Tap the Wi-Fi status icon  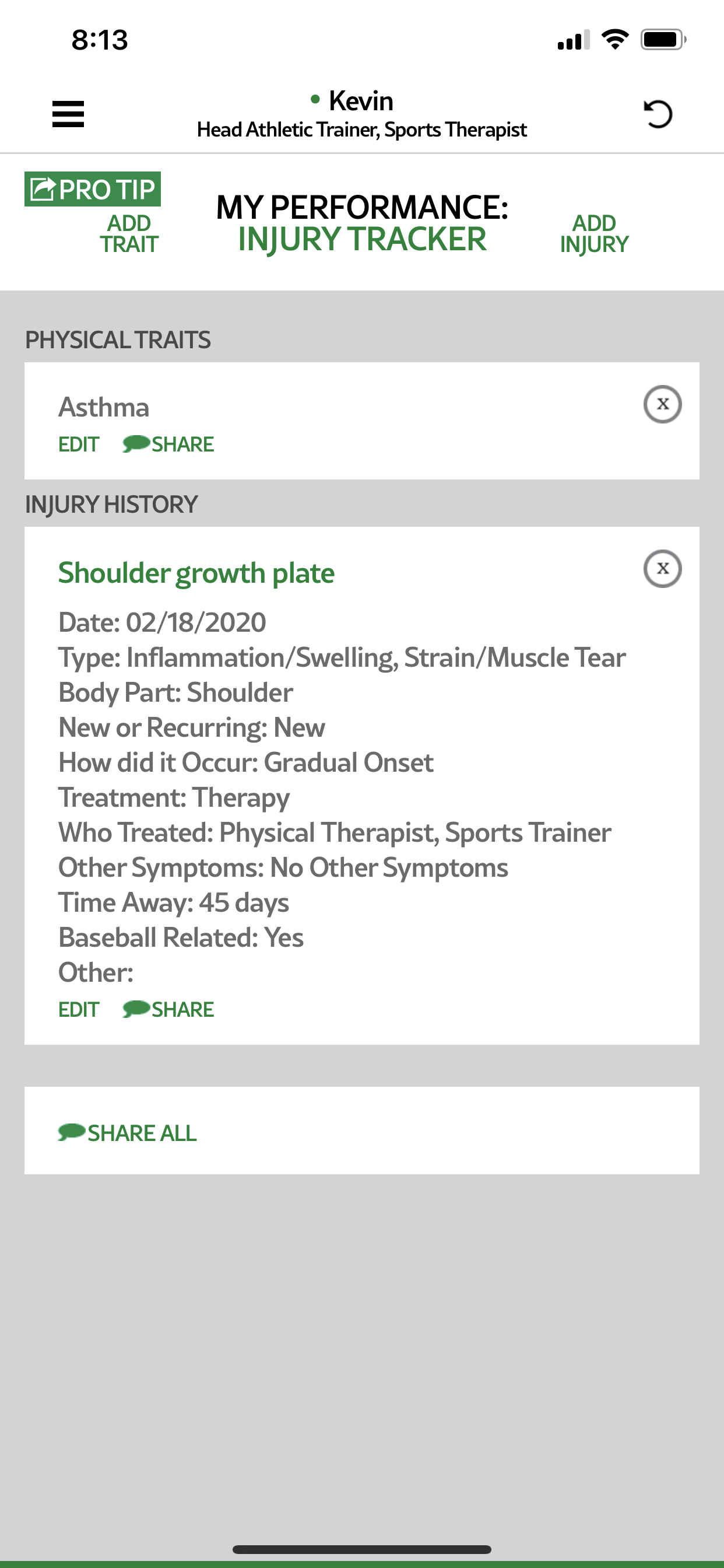click(614, 40)
